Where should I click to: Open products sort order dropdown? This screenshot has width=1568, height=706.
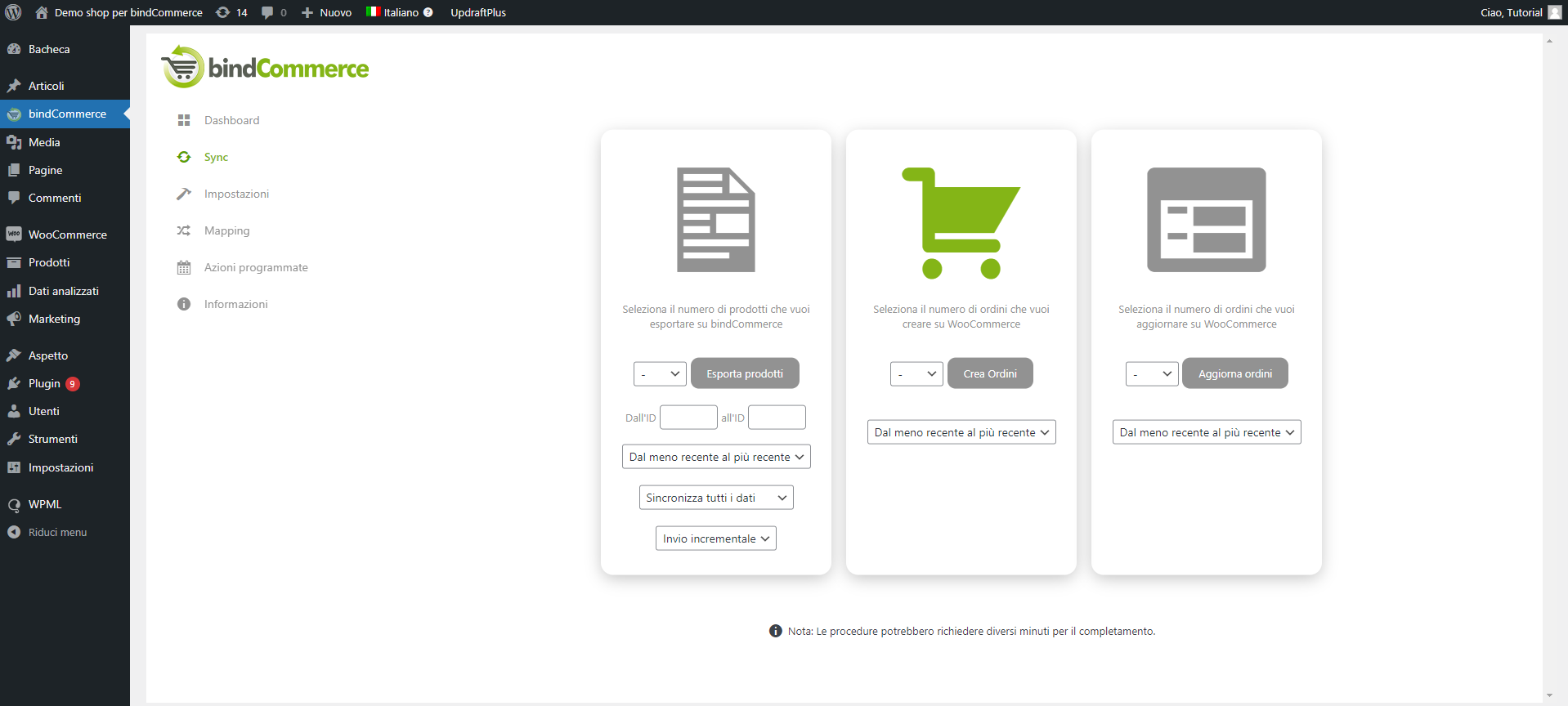pyautogui.click(x=716, y=457)
